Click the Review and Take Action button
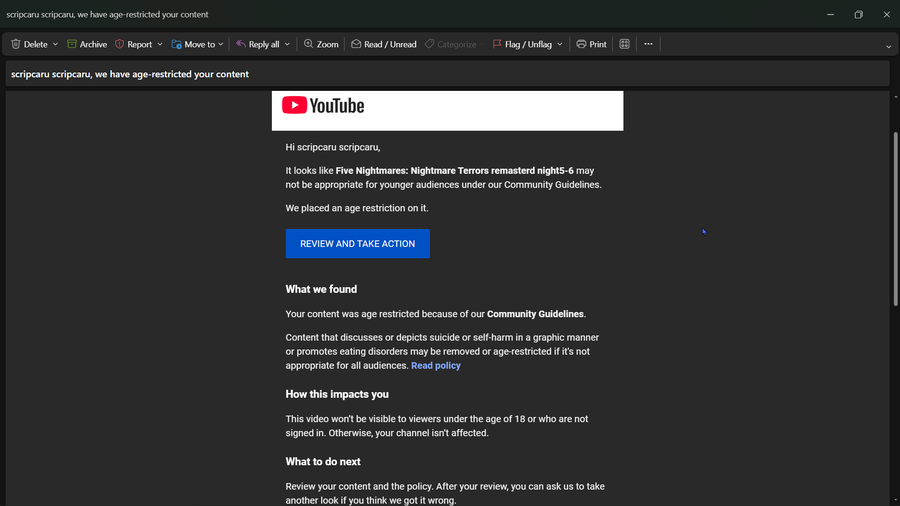 pyautogui.click(x=357, y=244)
